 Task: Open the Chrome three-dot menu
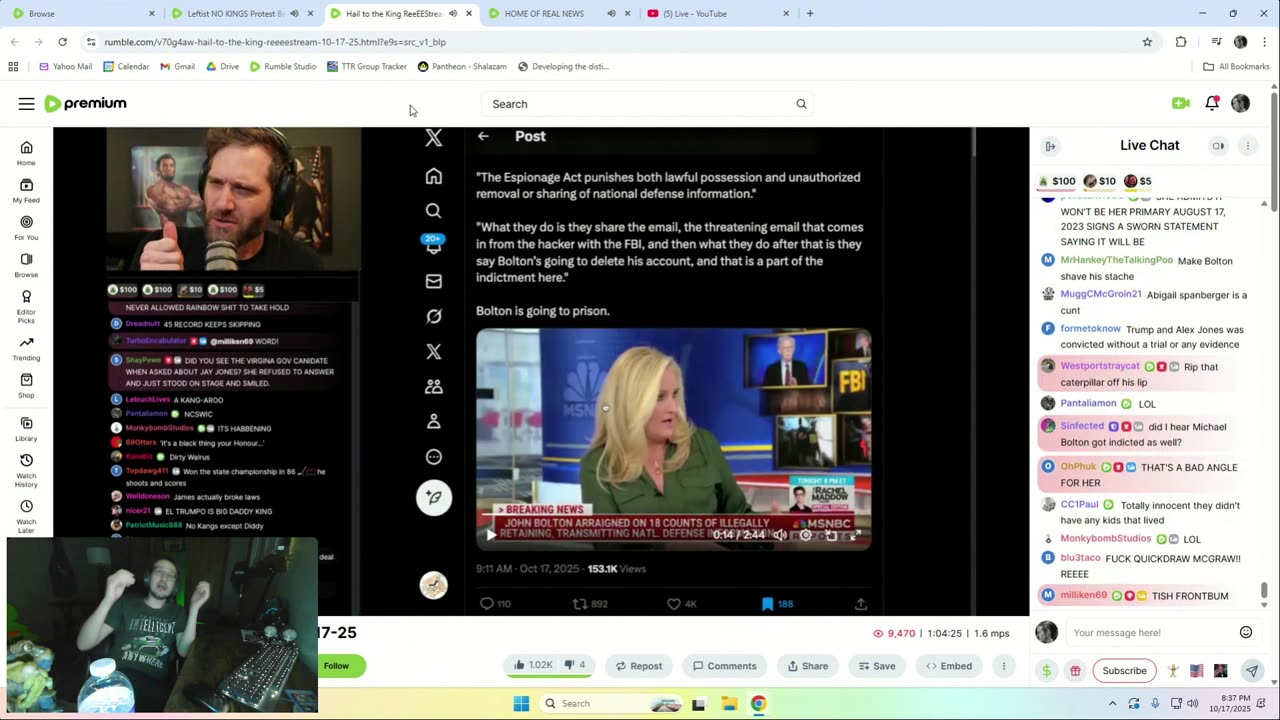1265,42
